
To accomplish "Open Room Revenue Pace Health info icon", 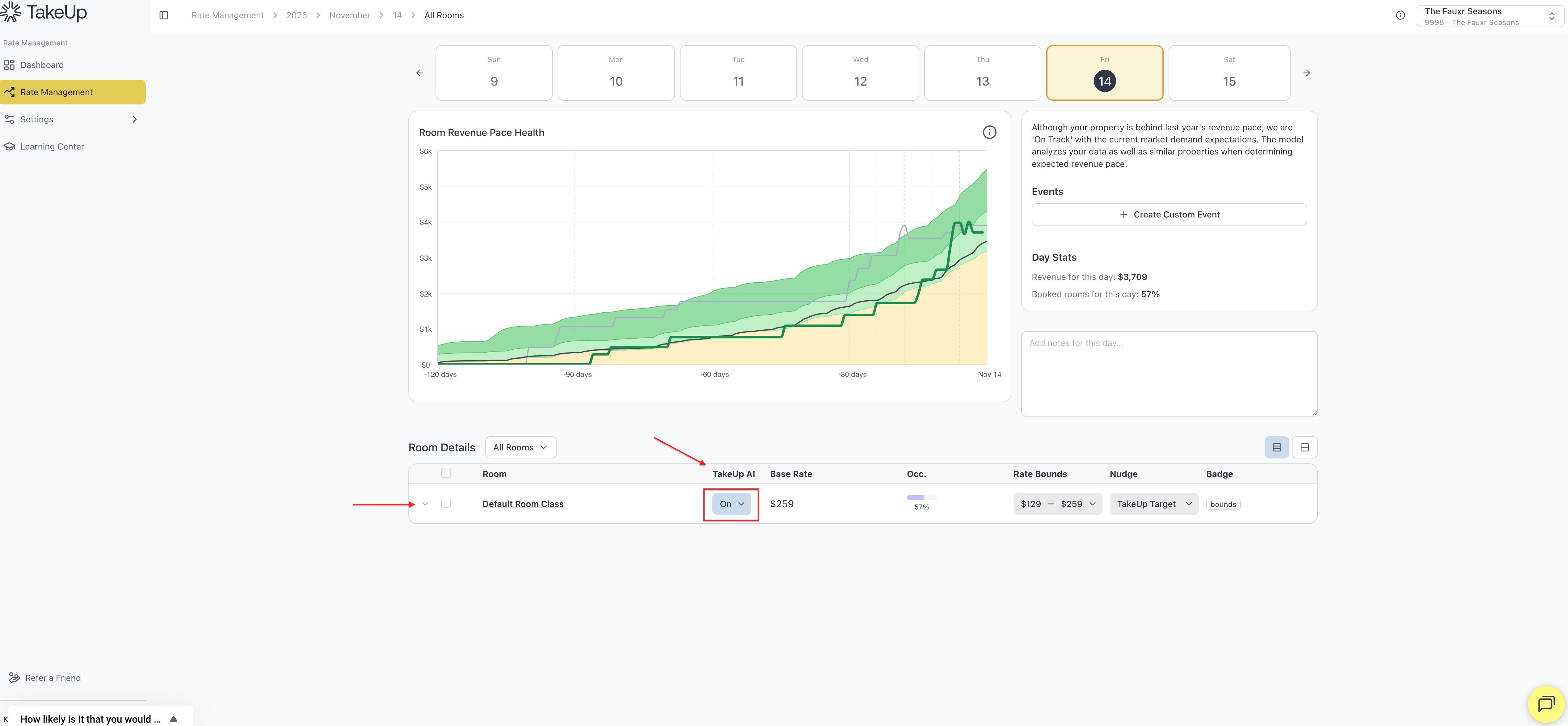I will [989, 132].
